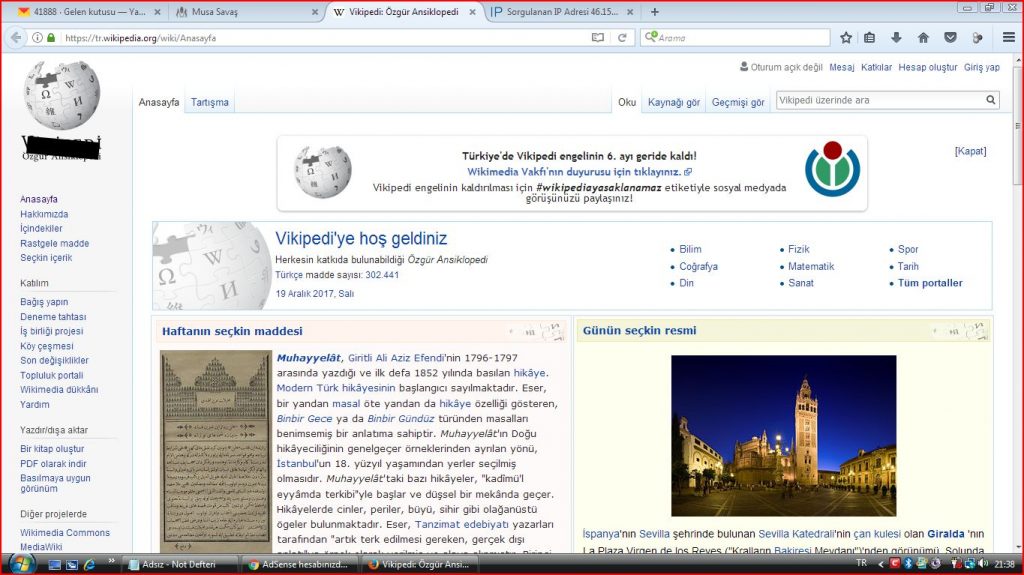Screen dimensions: 1024x575
Task: Open Wikimedia Commons sidebar link
Action: pos(65,533)
